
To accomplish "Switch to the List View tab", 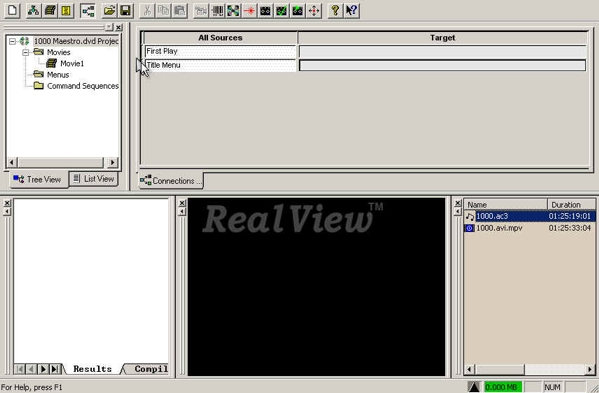I will coord(94,179).
